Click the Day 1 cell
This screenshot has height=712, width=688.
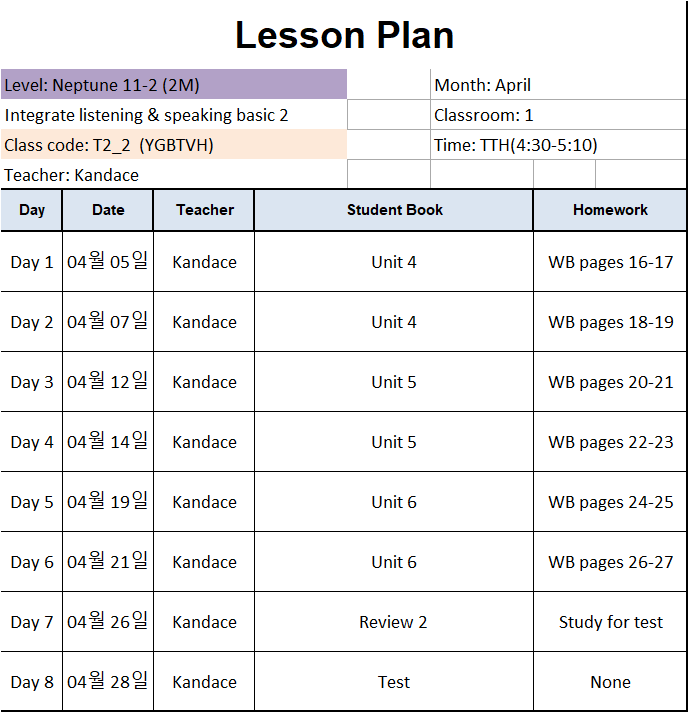coord(31,262)
